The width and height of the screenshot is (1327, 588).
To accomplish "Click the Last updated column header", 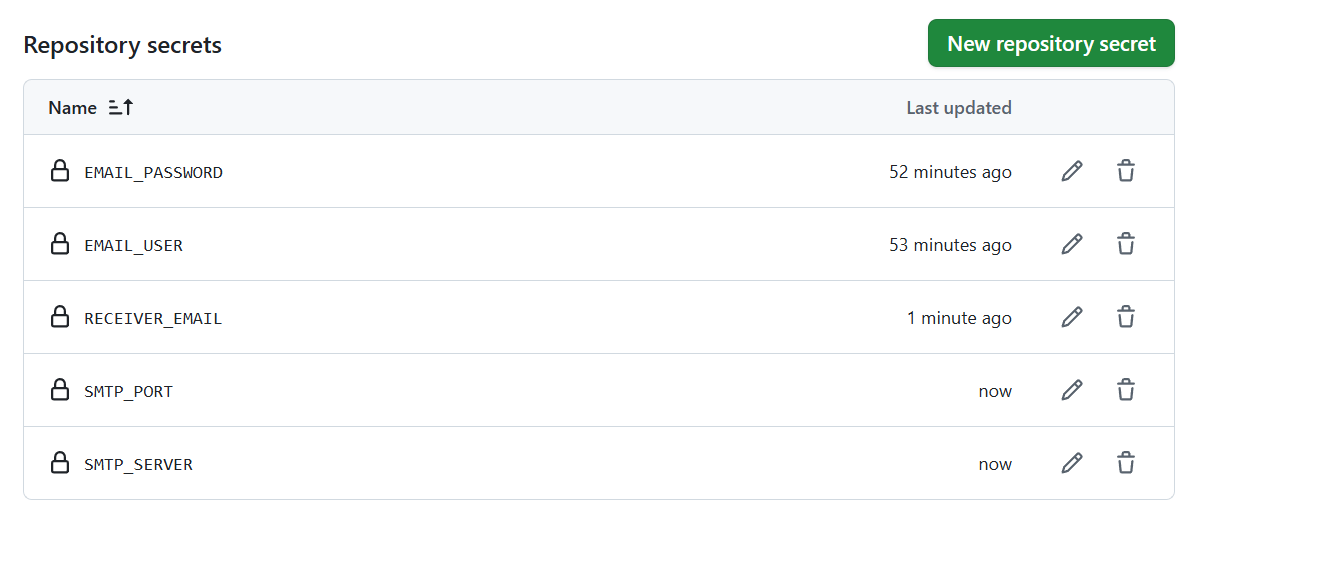I will (958, 108).
